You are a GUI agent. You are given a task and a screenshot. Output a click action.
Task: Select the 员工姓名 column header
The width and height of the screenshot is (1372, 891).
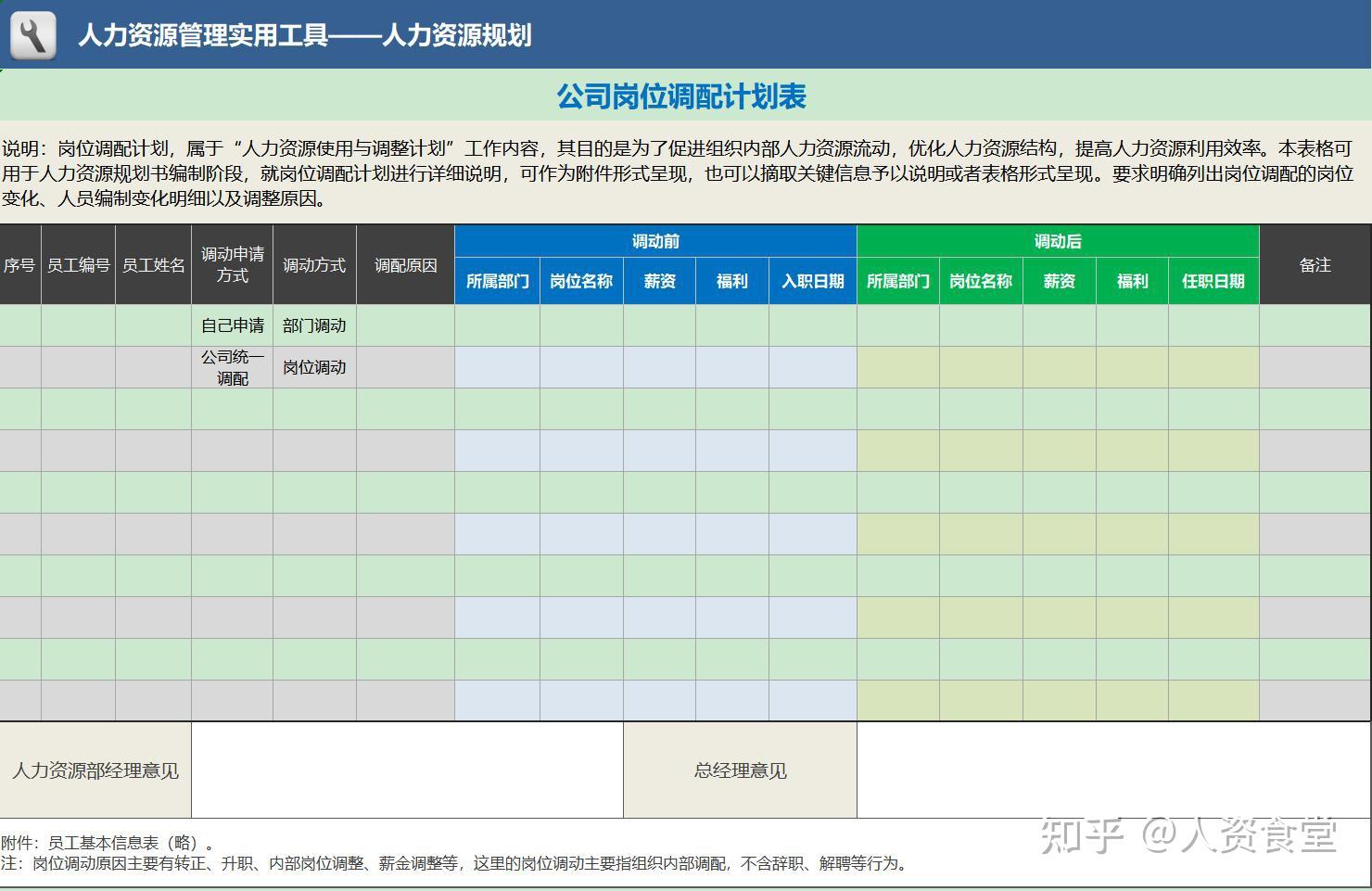pyautogui.click(x=153, y=265)
